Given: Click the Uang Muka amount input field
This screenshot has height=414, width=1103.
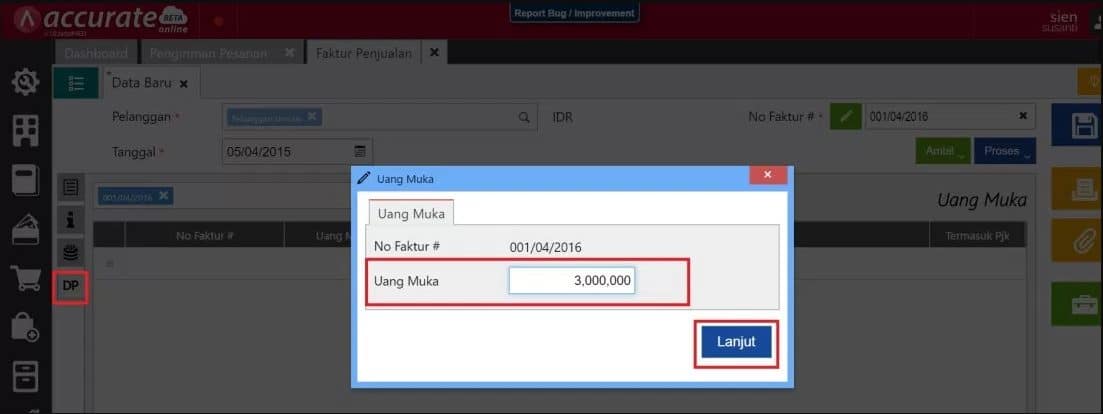Looking at the screenshot, I should (572, 281).
